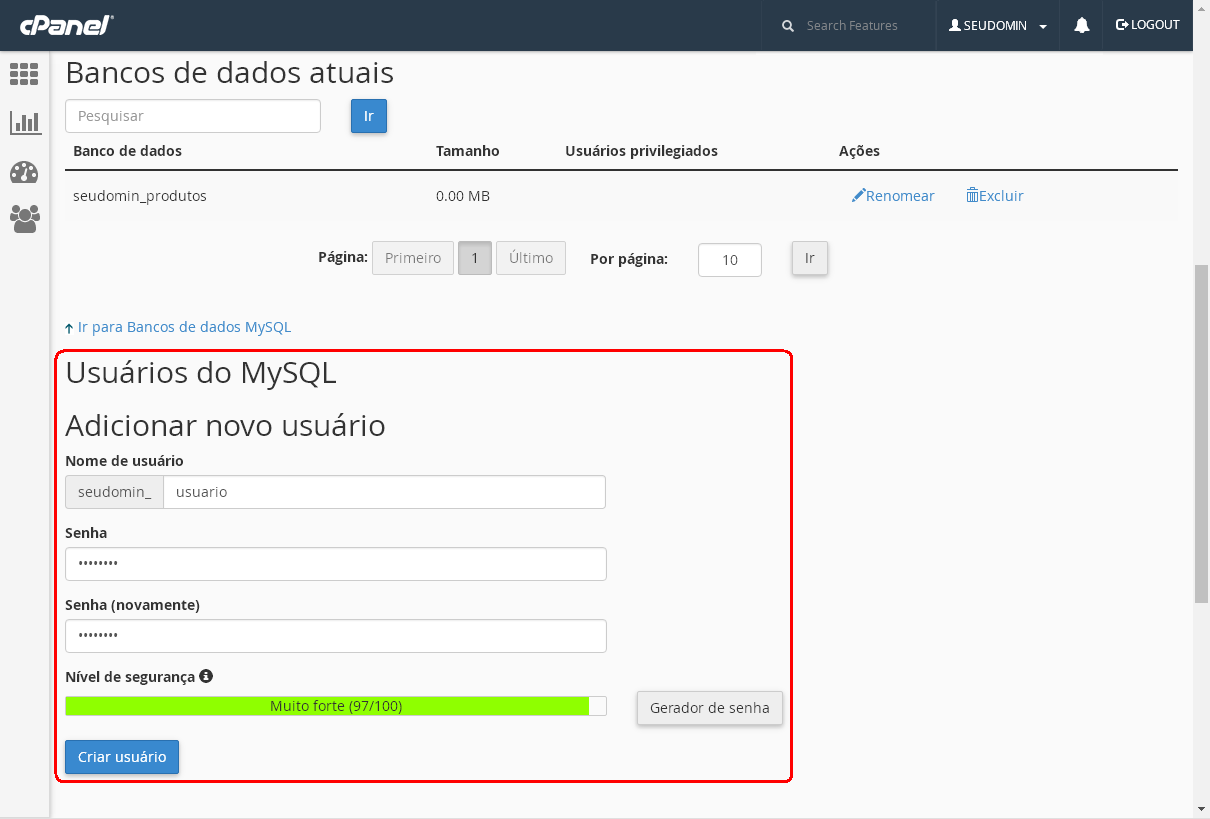The image size is (1210, 819).
Task: Click the Criar usuário button
Action: [122, 757]
